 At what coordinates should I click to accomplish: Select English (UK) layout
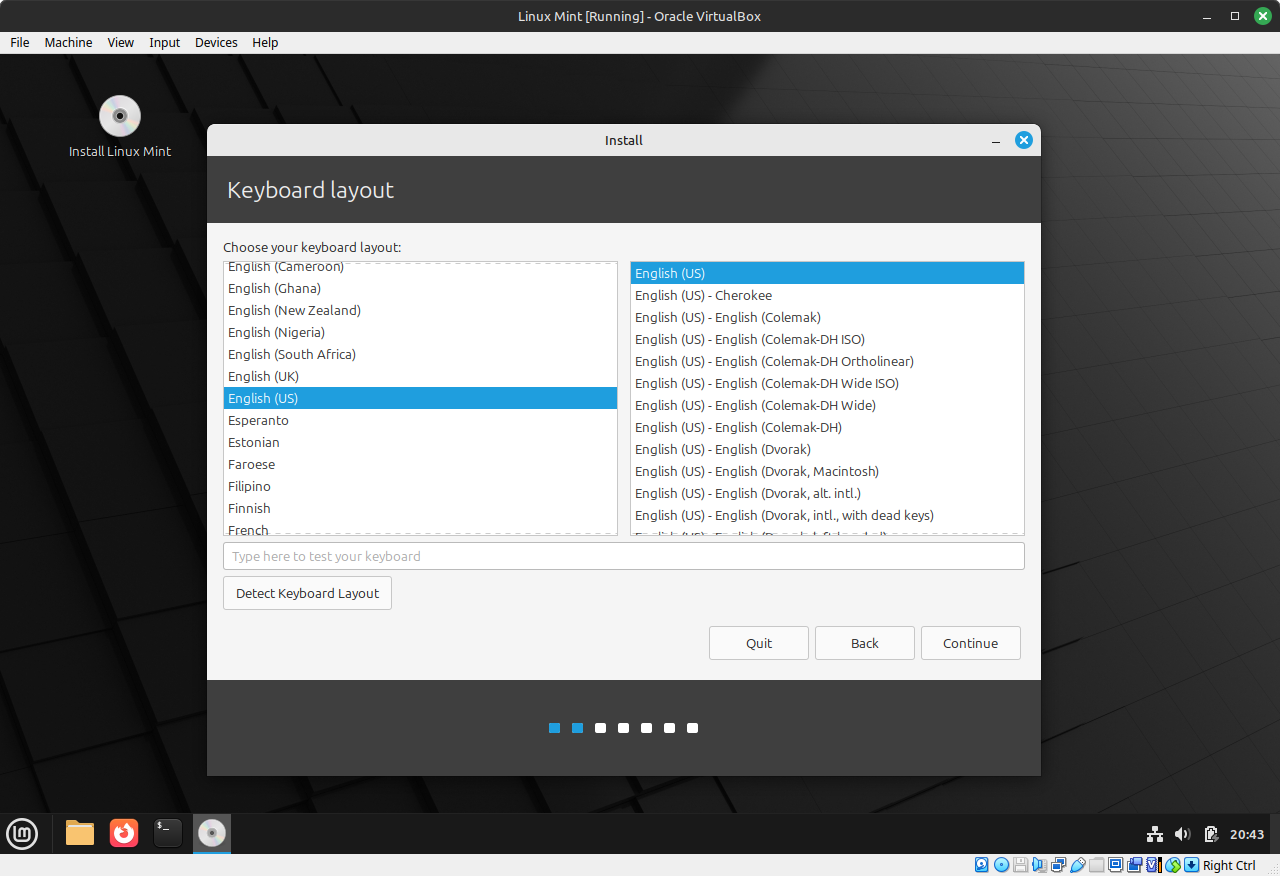(420, 376)
